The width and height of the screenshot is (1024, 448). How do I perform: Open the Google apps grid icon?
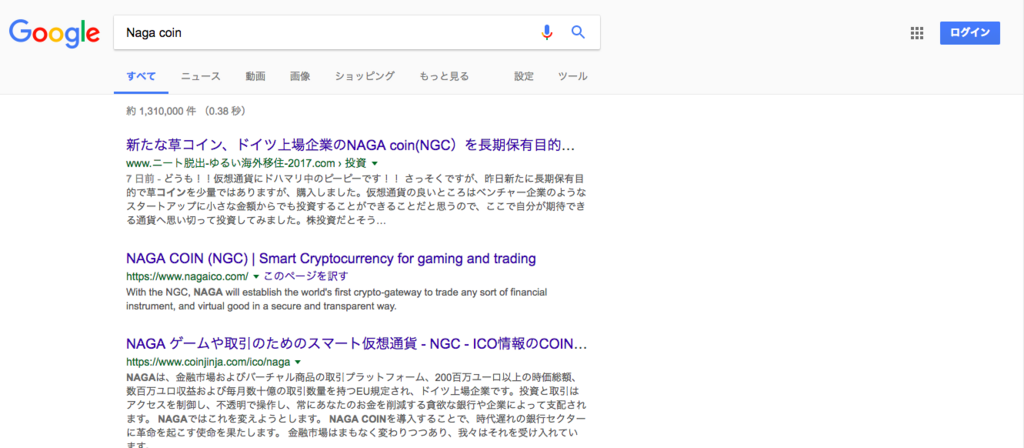pos(917,33)
